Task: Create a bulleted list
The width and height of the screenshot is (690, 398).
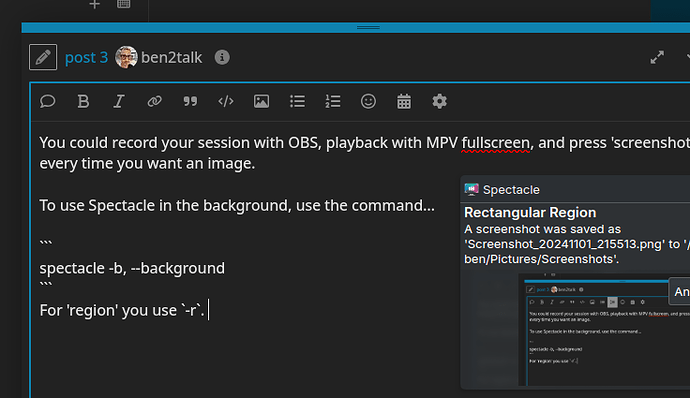Action: tap(297, 101)
